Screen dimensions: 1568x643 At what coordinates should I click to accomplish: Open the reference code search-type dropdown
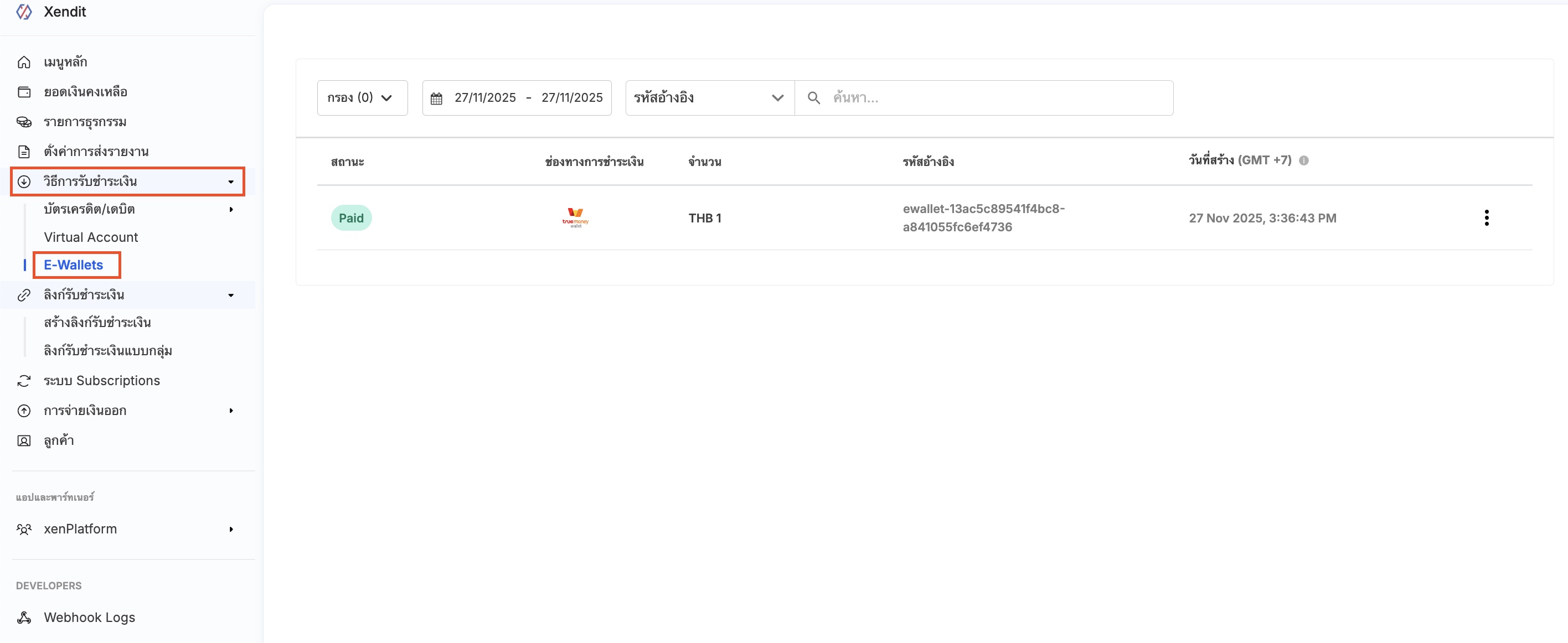click(x=709, y=98)
